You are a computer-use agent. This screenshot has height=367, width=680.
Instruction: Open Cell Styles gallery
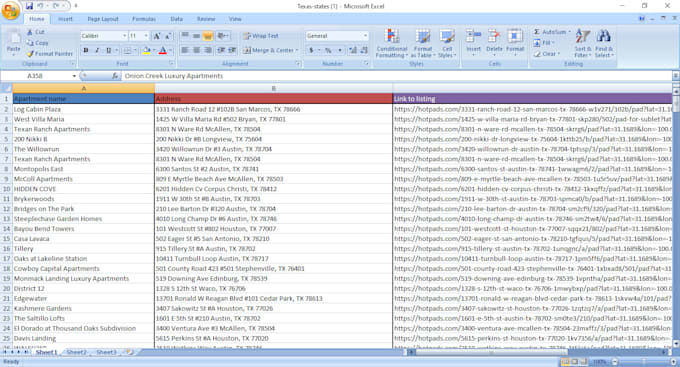point(447,43)
